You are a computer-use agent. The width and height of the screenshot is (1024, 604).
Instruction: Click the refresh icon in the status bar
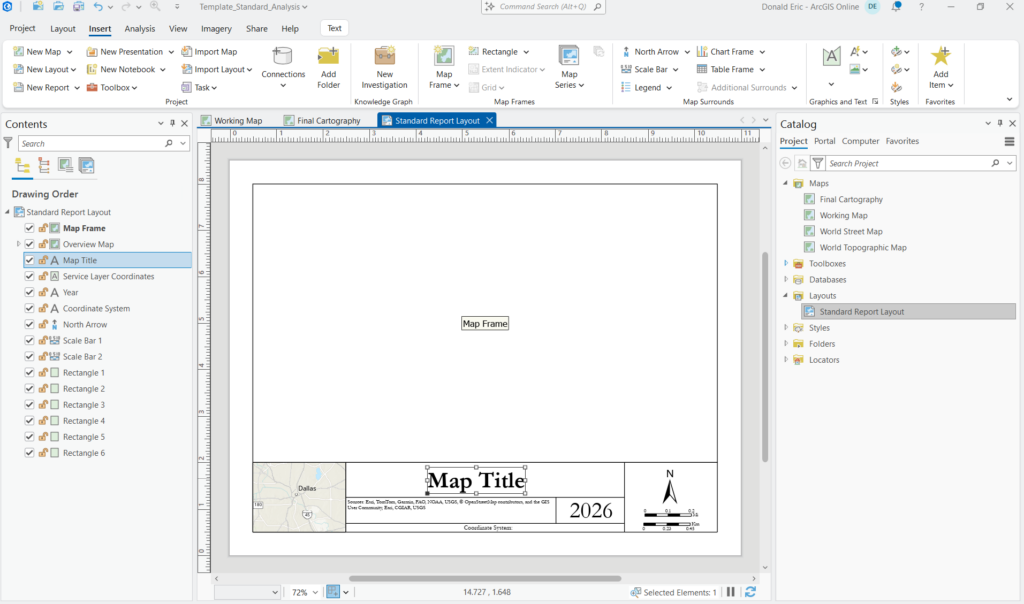(750, 592)
